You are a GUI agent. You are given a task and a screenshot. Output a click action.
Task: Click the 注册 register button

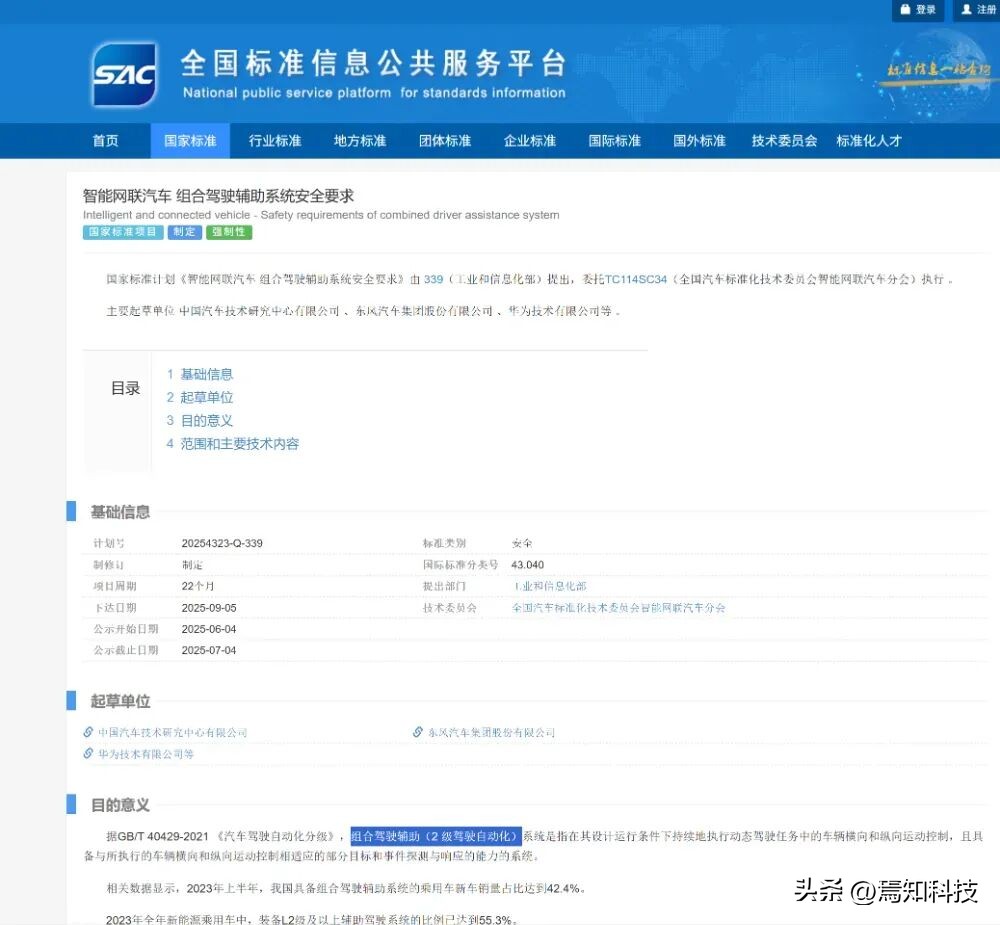(978, 10)
